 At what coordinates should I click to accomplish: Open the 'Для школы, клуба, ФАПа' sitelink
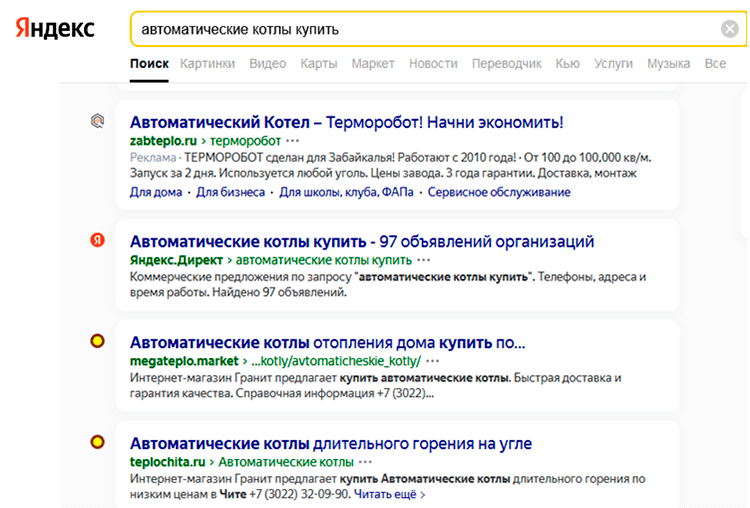click(x=346, y=192)
